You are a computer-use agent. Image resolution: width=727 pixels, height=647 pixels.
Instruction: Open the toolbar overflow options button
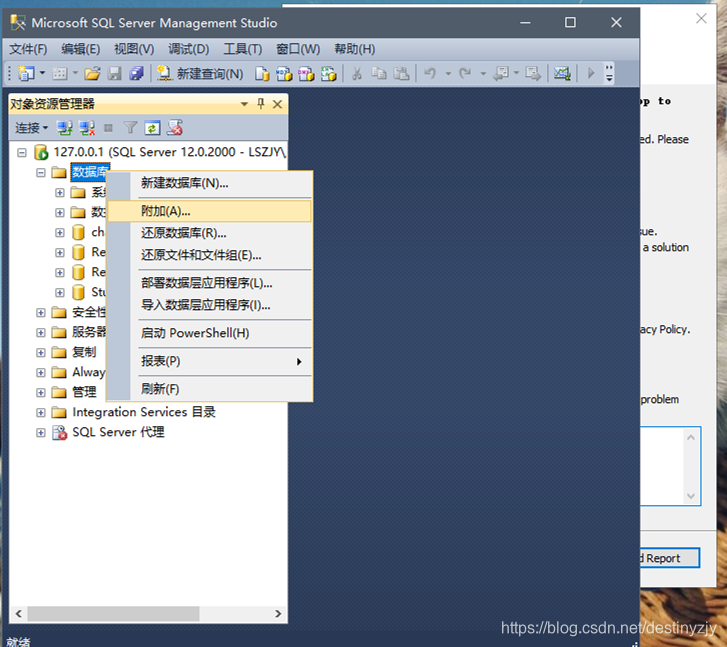pos(609,73)
